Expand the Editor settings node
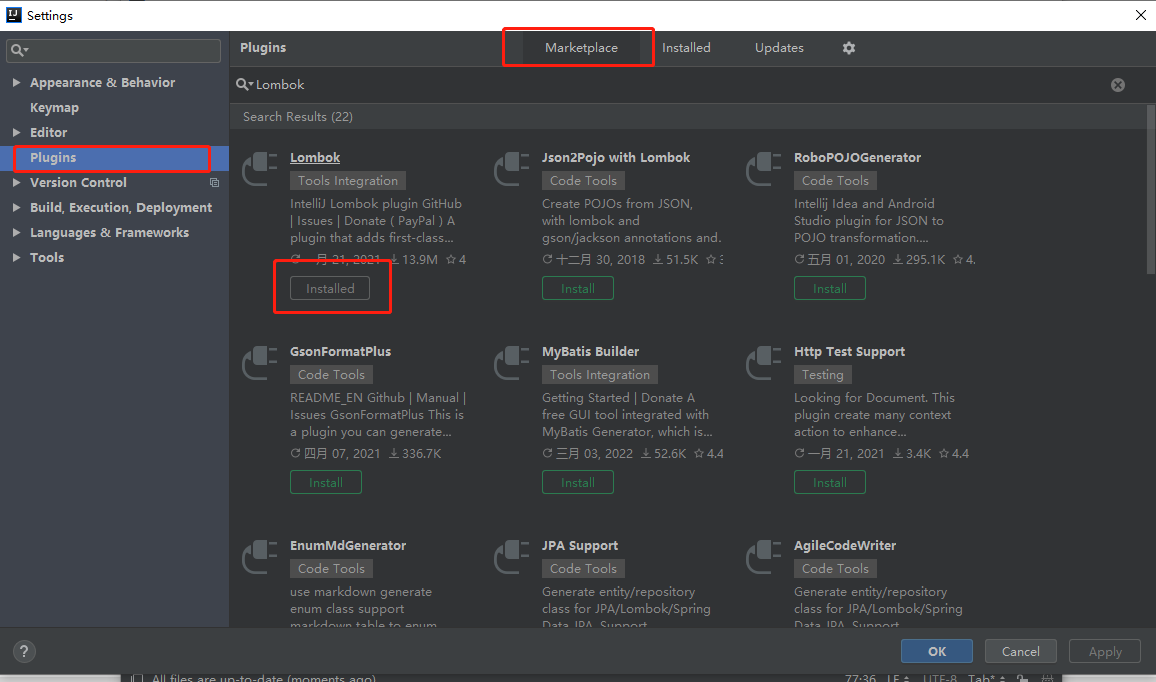The height and width of the screenshot is (682, 1156). coord(16,133)
